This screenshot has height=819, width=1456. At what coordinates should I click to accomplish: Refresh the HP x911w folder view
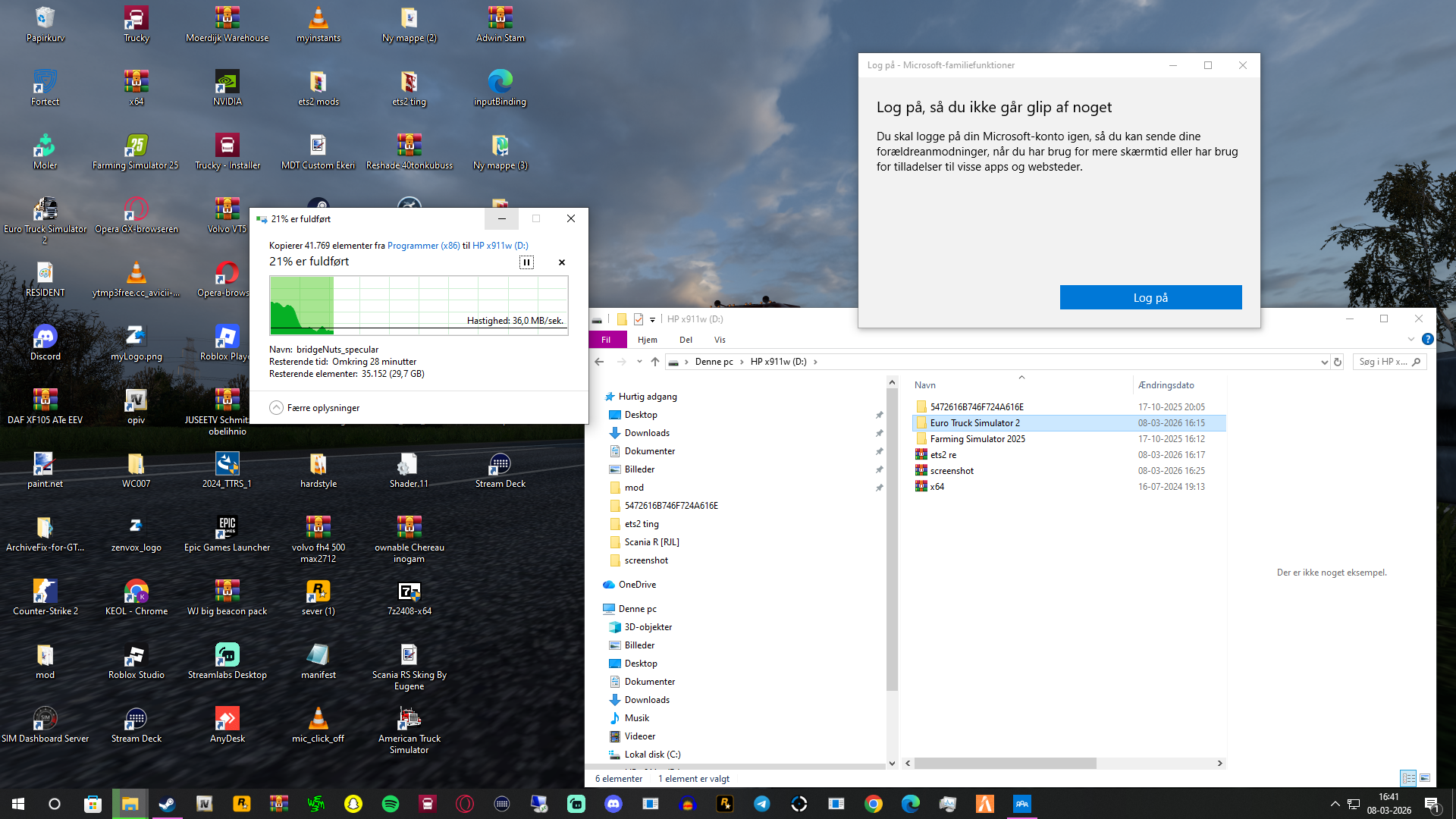(1338, 362)
